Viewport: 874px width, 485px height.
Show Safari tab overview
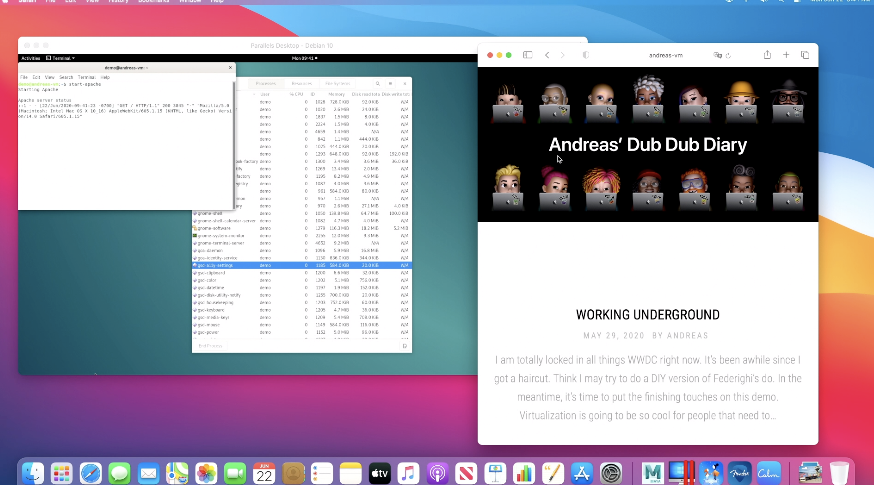point(805,55)
